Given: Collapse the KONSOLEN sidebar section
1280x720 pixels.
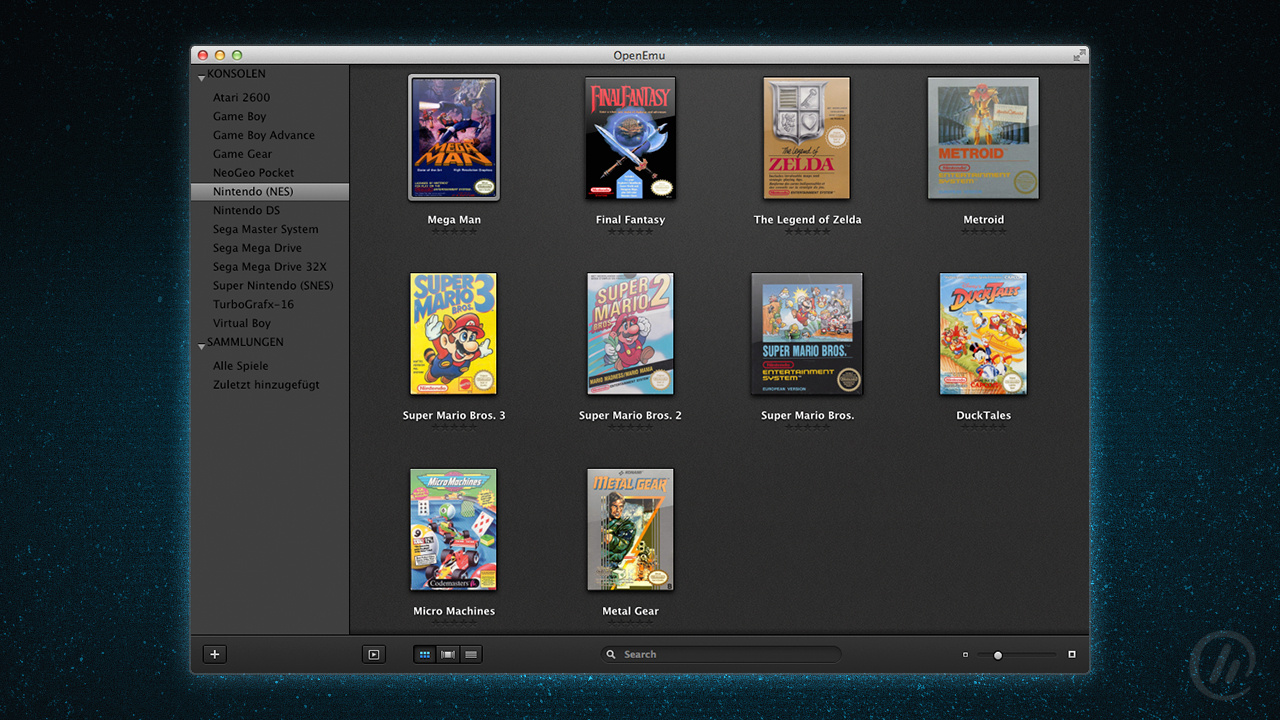Looking at the screenshot, I should point(202,76).
